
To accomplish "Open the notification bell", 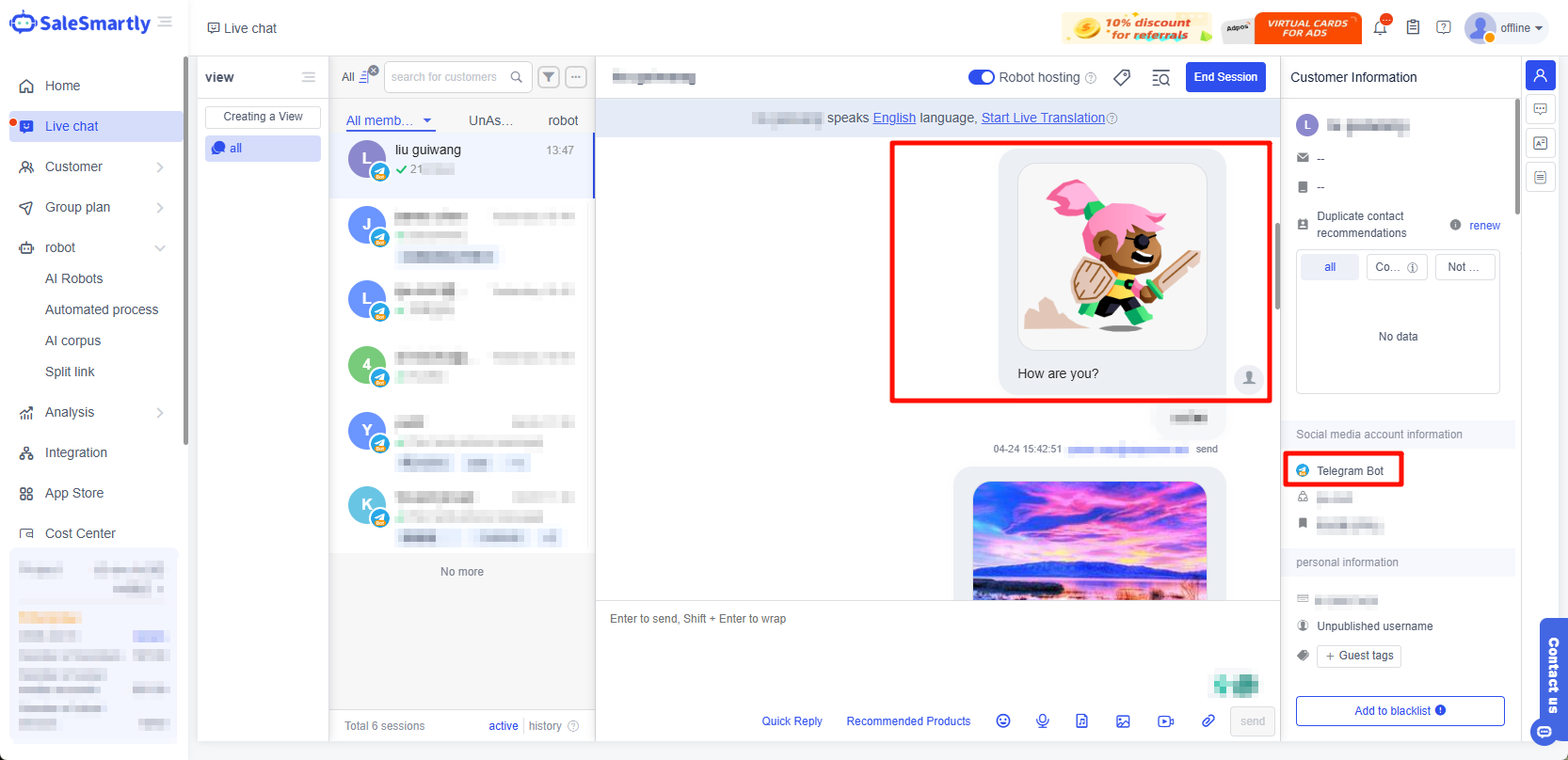I will point(1380,27).
